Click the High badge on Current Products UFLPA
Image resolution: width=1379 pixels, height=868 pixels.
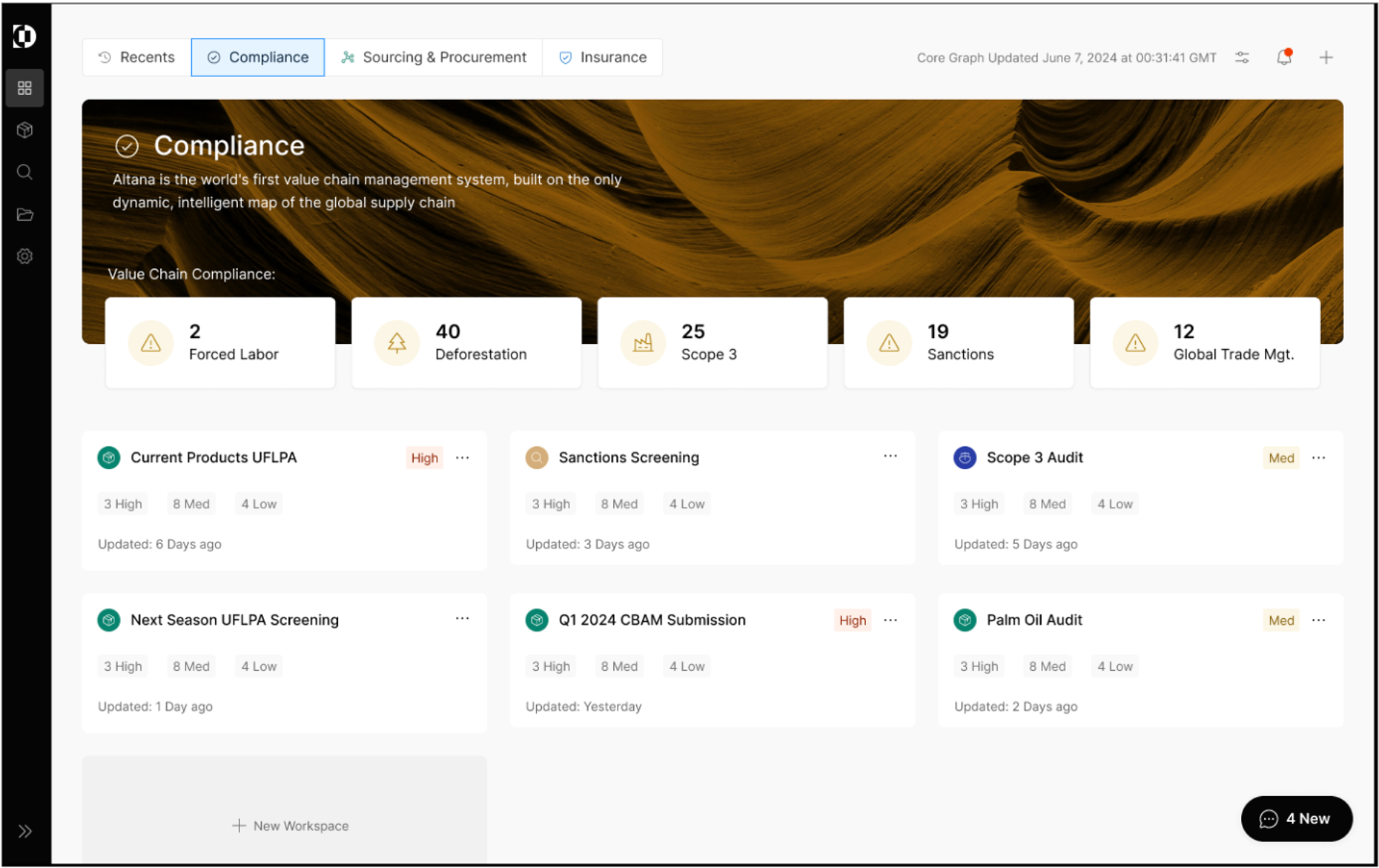click(425, 458)
